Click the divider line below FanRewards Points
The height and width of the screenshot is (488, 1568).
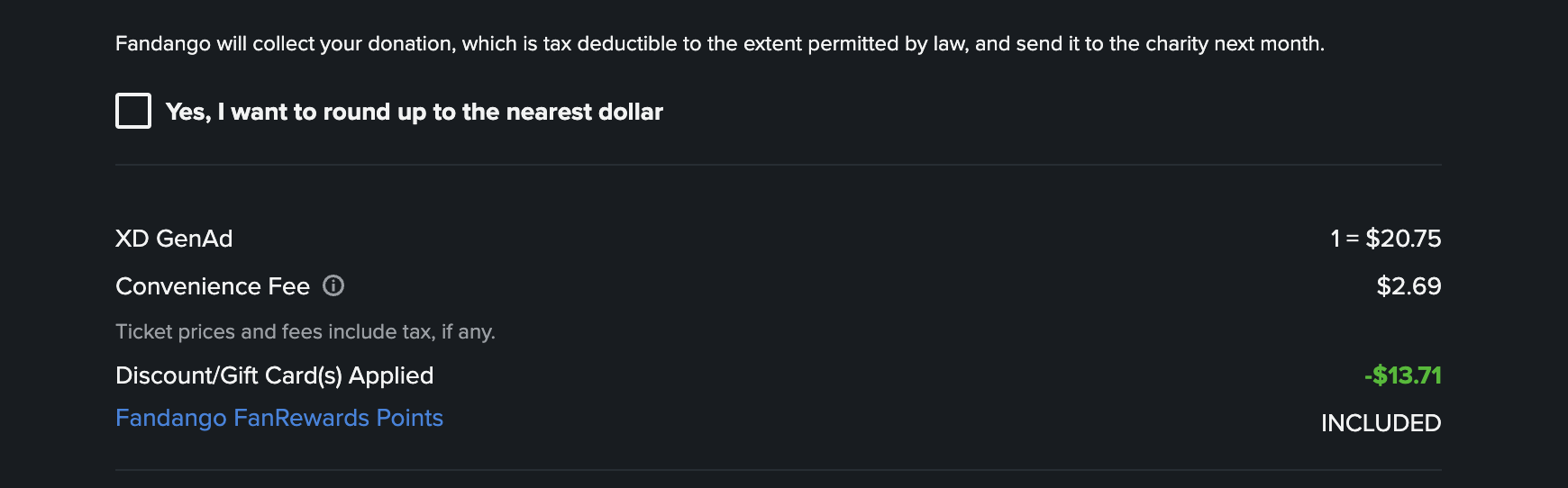pyautogui.click(x=778, y=470)
